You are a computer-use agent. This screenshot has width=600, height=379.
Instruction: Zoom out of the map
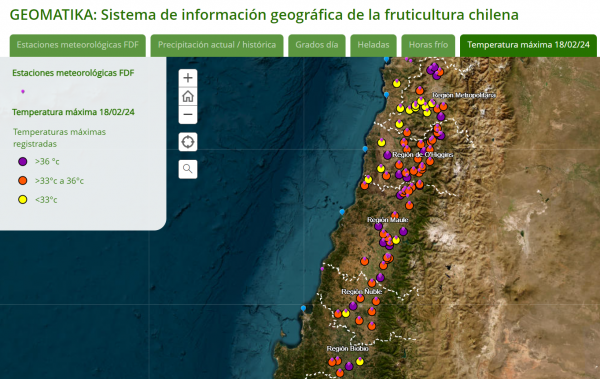188,114
